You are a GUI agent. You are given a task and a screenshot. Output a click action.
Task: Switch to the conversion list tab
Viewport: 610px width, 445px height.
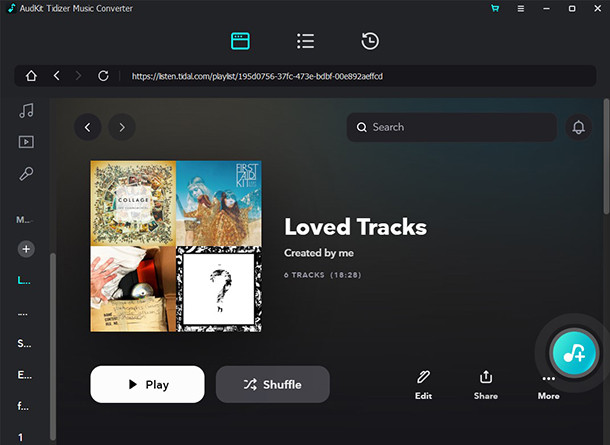(x=305, y=41)
